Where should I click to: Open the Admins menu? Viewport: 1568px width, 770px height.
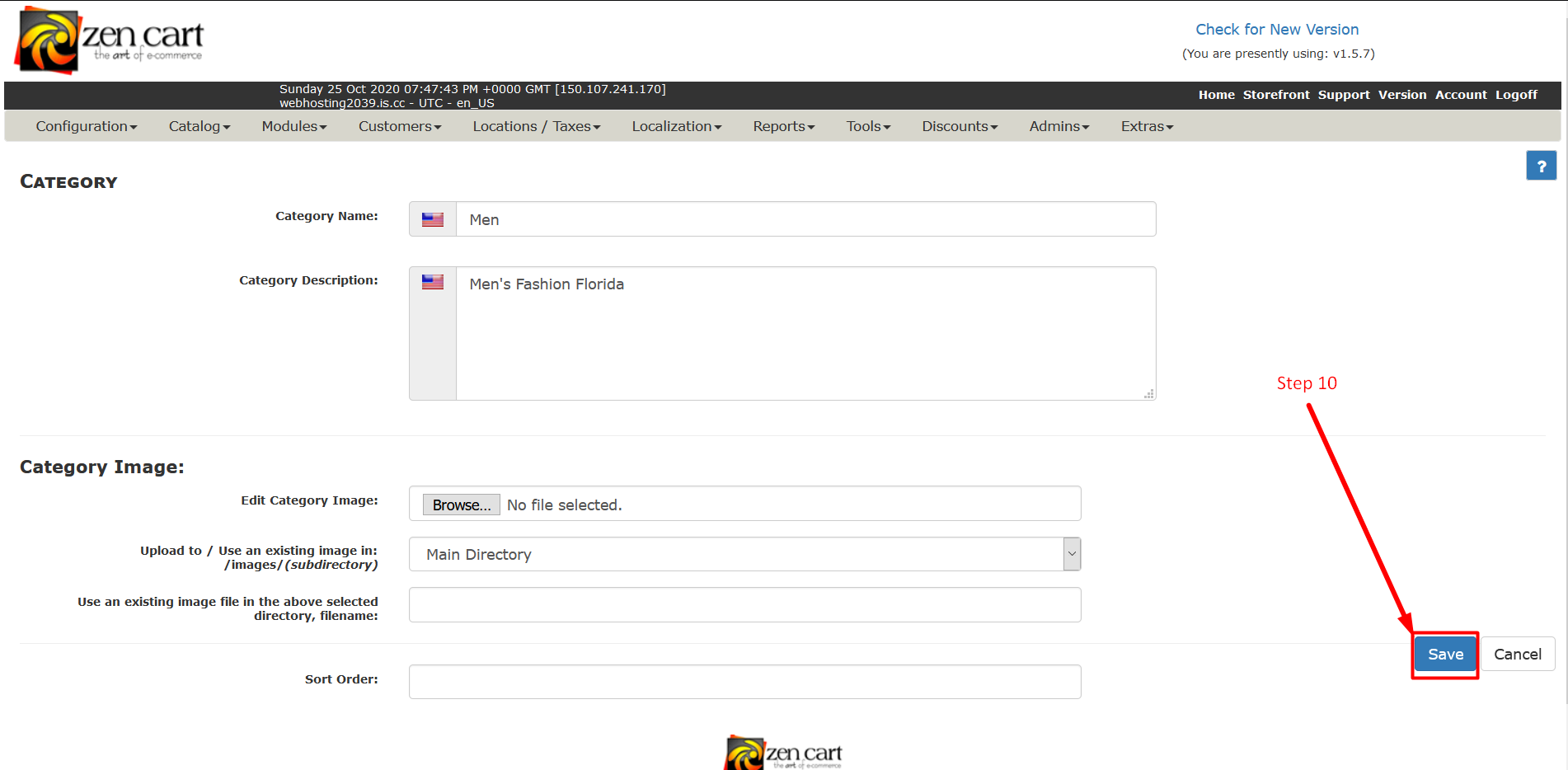coord(1059,126)
